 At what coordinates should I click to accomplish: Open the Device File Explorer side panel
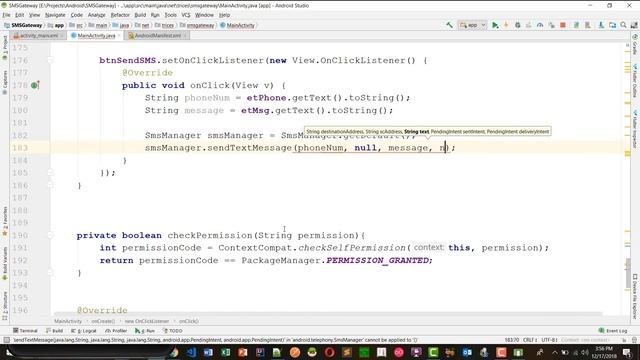tap(635, 296)
